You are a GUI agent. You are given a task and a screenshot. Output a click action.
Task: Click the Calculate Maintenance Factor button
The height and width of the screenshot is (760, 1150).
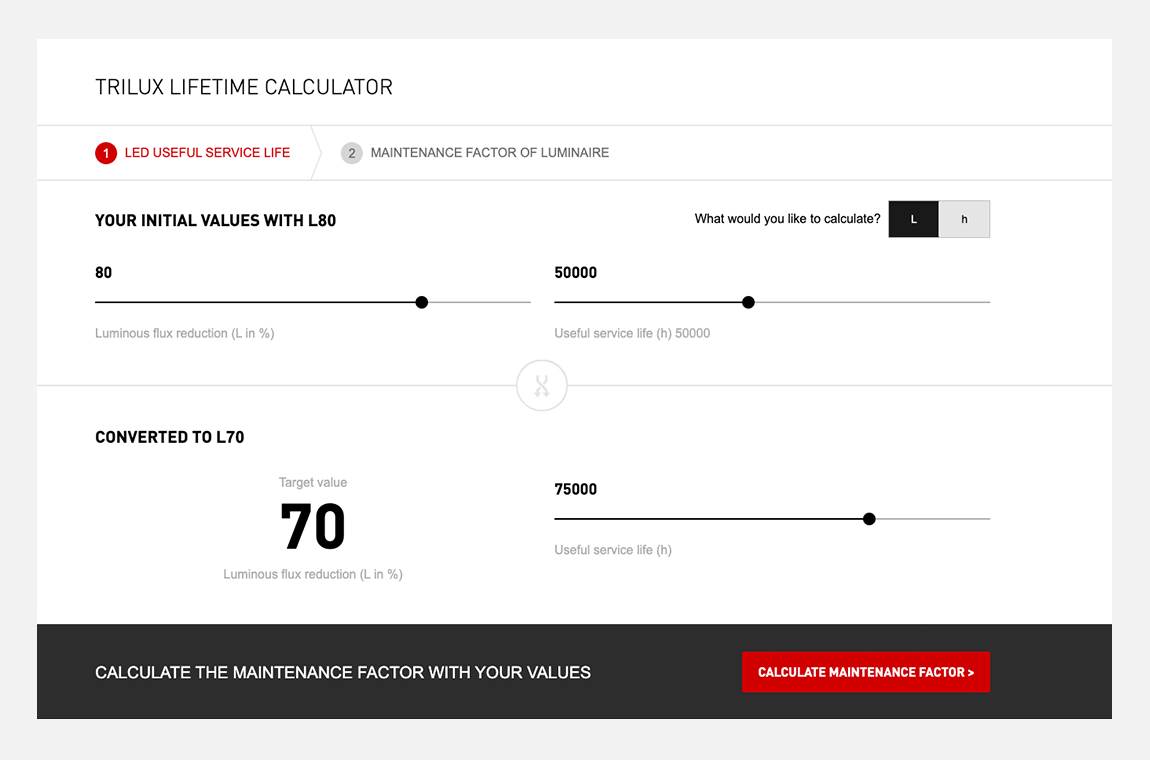point(865,672)
